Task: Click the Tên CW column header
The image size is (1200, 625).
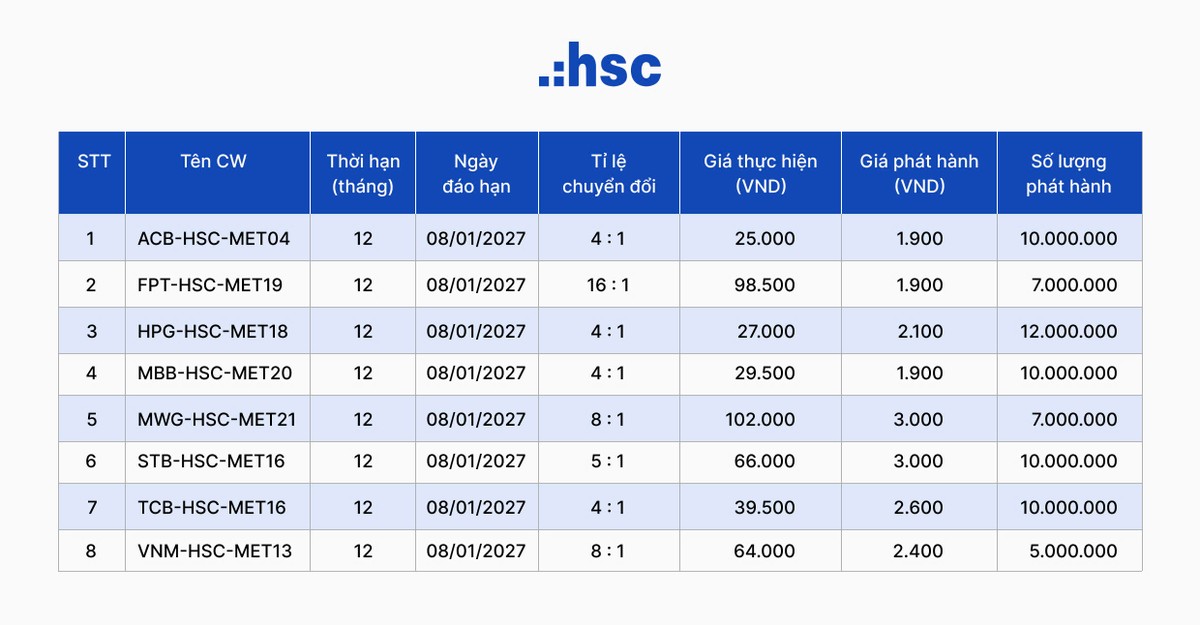Action: click(x=213, y=162)
